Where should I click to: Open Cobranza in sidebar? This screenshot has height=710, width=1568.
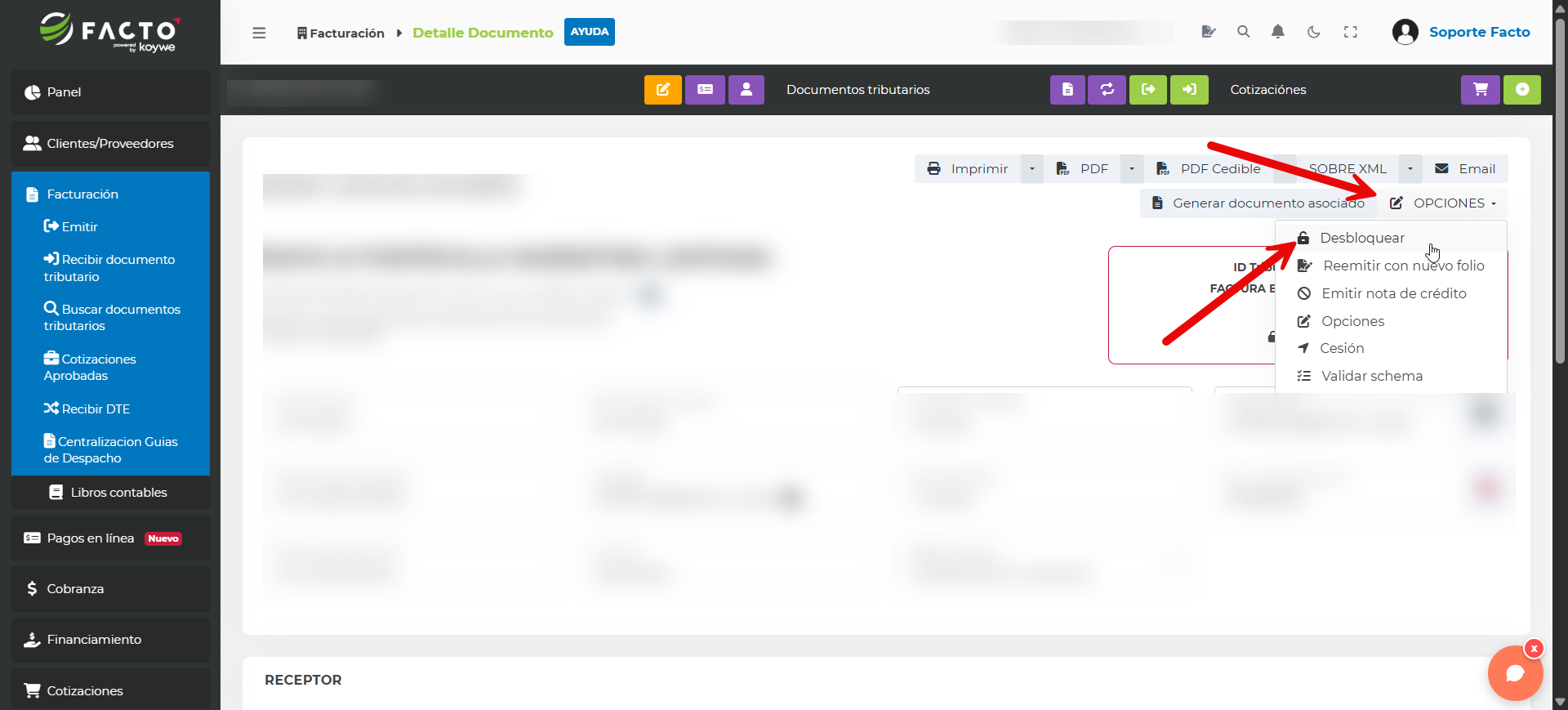coord(110,589)
